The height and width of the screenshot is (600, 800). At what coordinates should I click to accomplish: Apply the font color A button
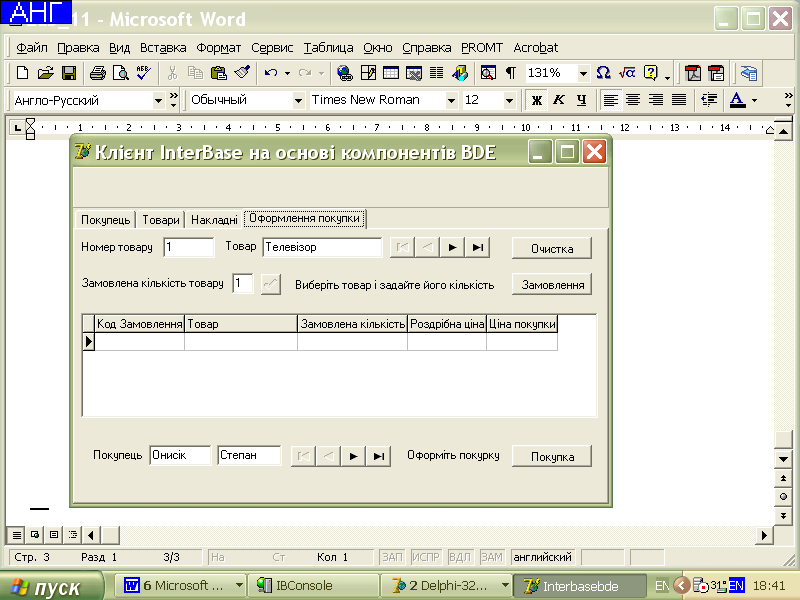point(737,100)
